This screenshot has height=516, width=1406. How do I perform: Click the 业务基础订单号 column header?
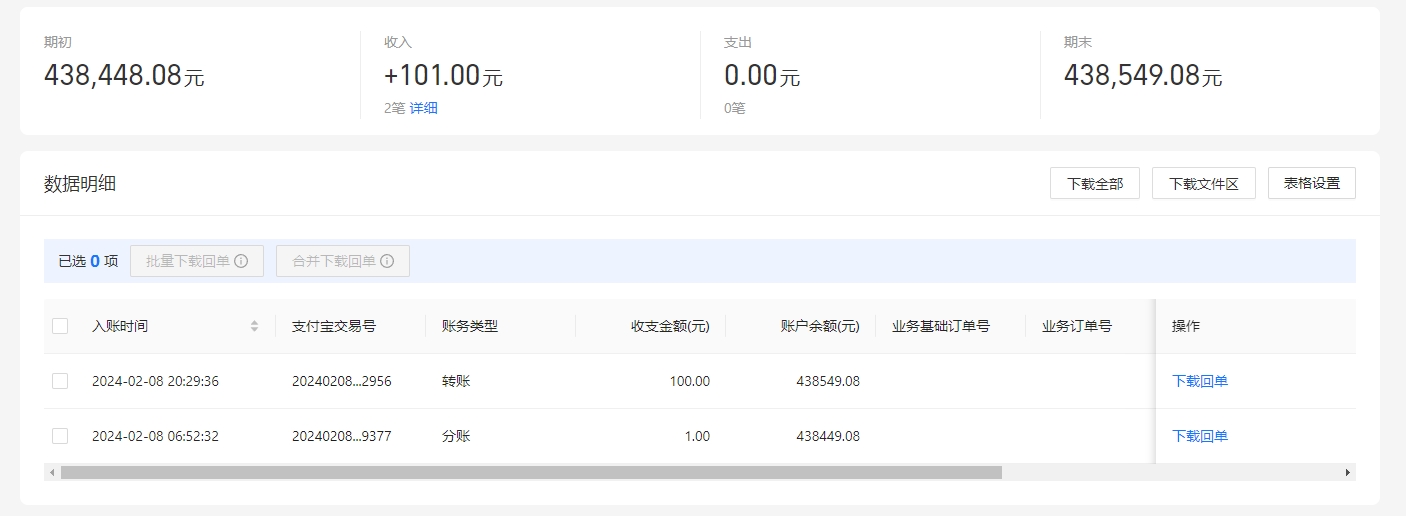click(941, 326)
